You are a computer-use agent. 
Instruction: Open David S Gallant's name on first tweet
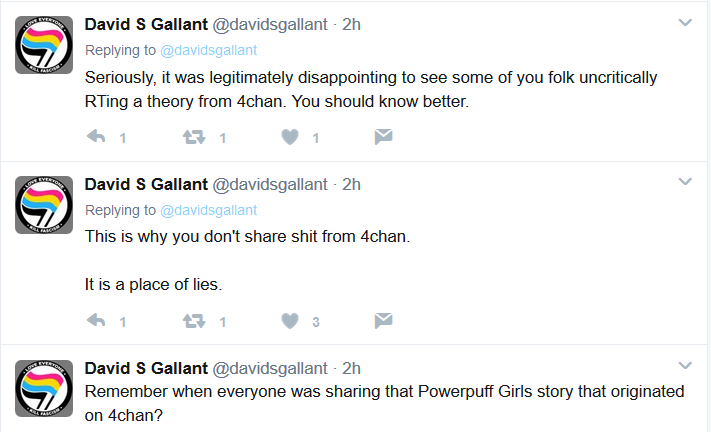[146, 24]
